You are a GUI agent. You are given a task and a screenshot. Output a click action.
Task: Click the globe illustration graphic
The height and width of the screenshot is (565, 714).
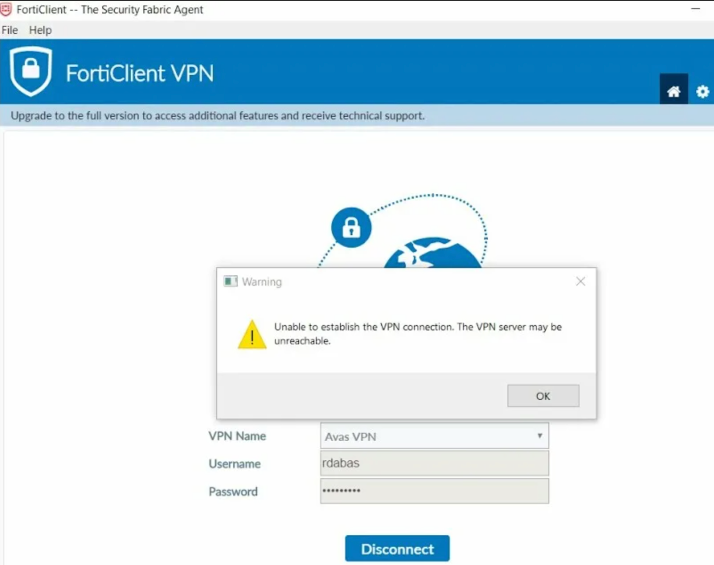click(432, 252)
